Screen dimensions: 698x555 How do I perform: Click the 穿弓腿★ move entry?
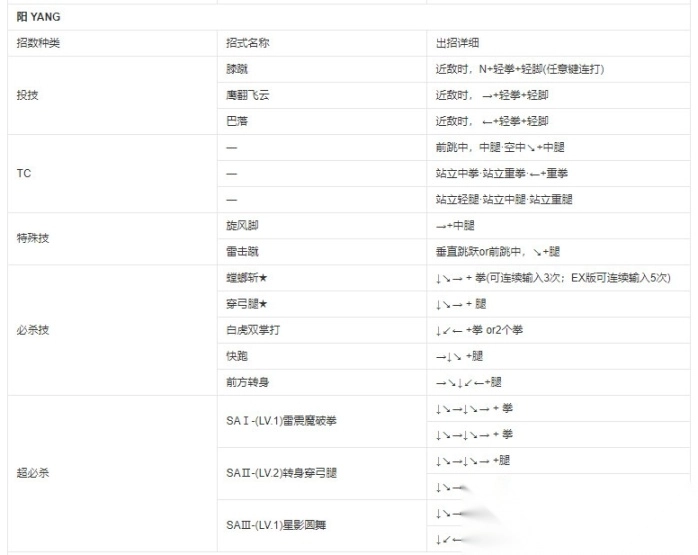247,304
